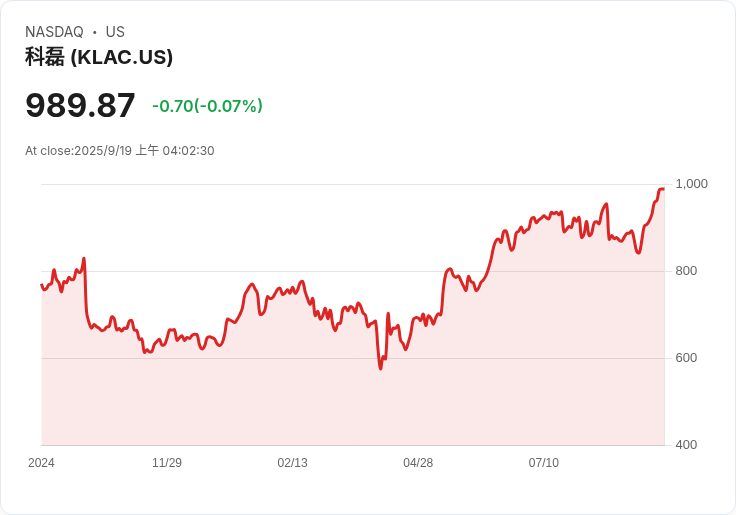Click the 1,000 y-axis label
This screenshot has height=515, width=736.
[691, 184]
